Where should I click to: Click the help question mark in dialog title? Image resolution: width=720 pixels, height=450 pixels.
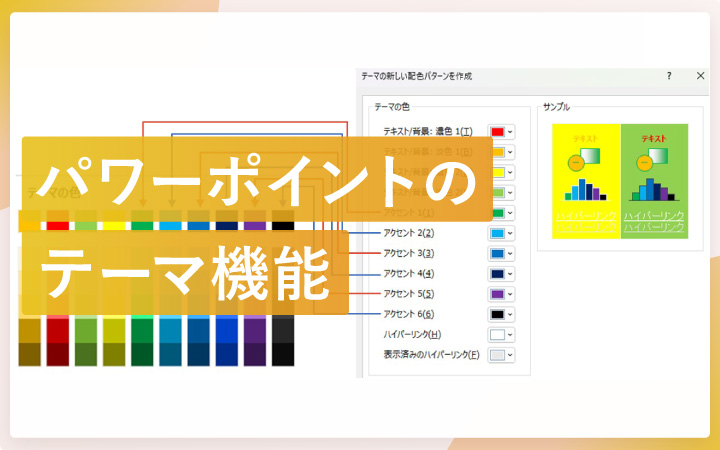[669, 76]
